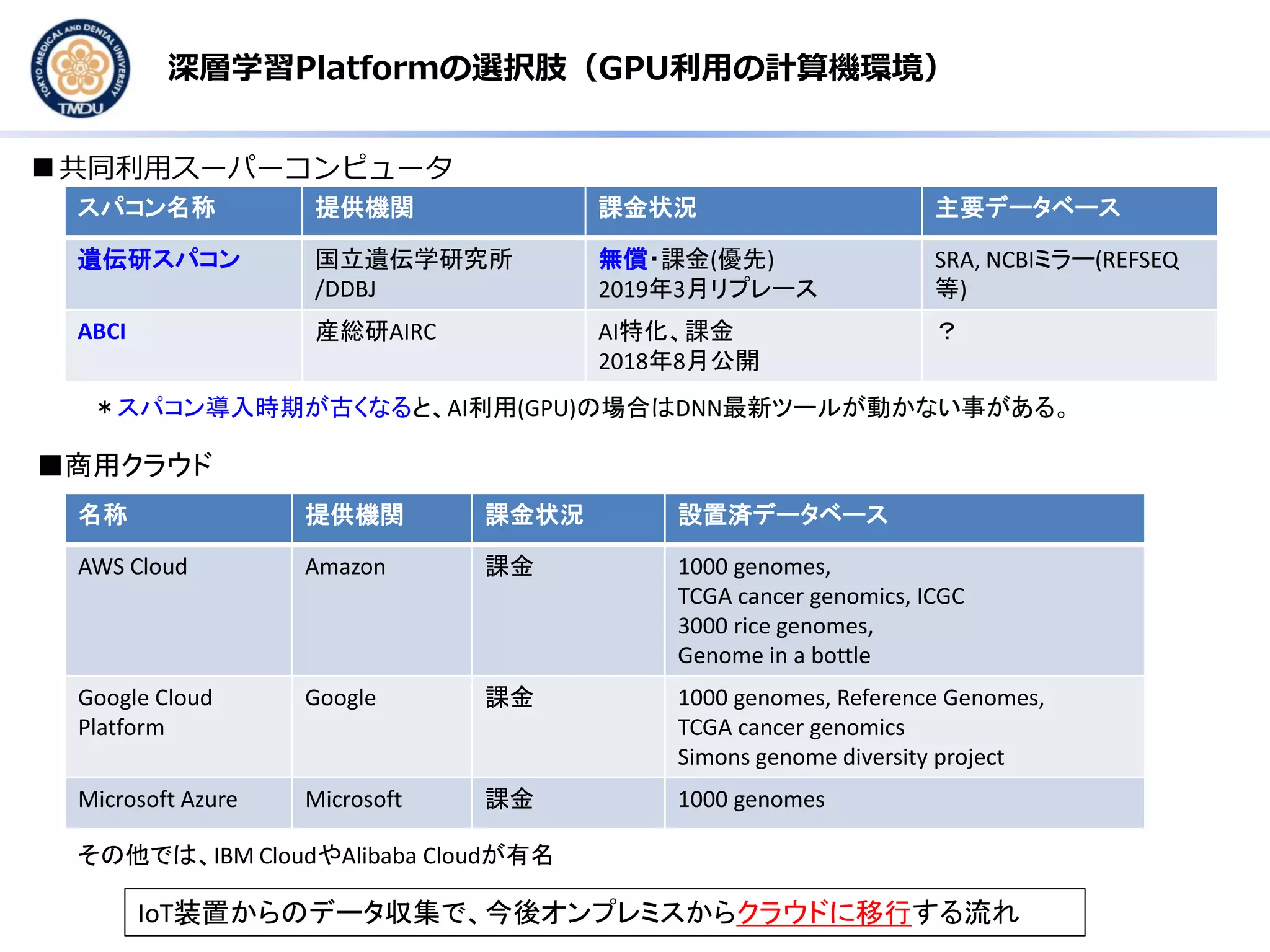This screenshot has width=1270, height=952.
Task: Click 'IoT装置からのデータ収集で' in the boxed conclusion
Action: pos(302,913)
